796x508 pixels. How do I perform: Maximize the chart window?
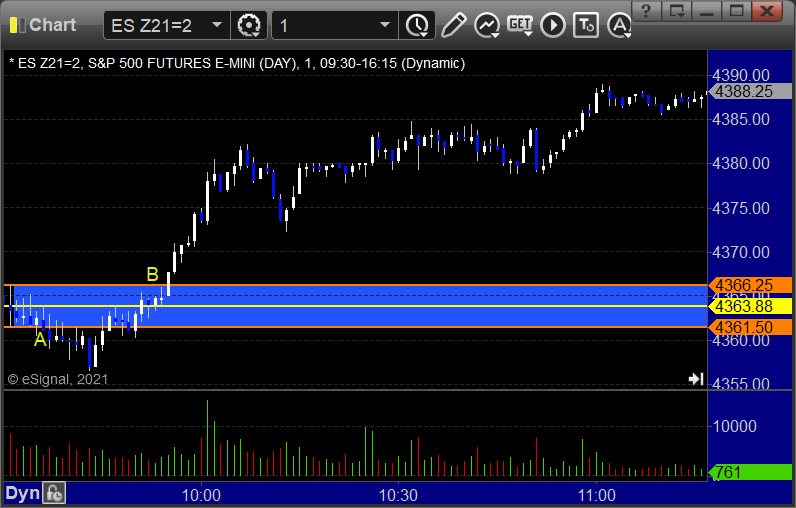(736, 10)
